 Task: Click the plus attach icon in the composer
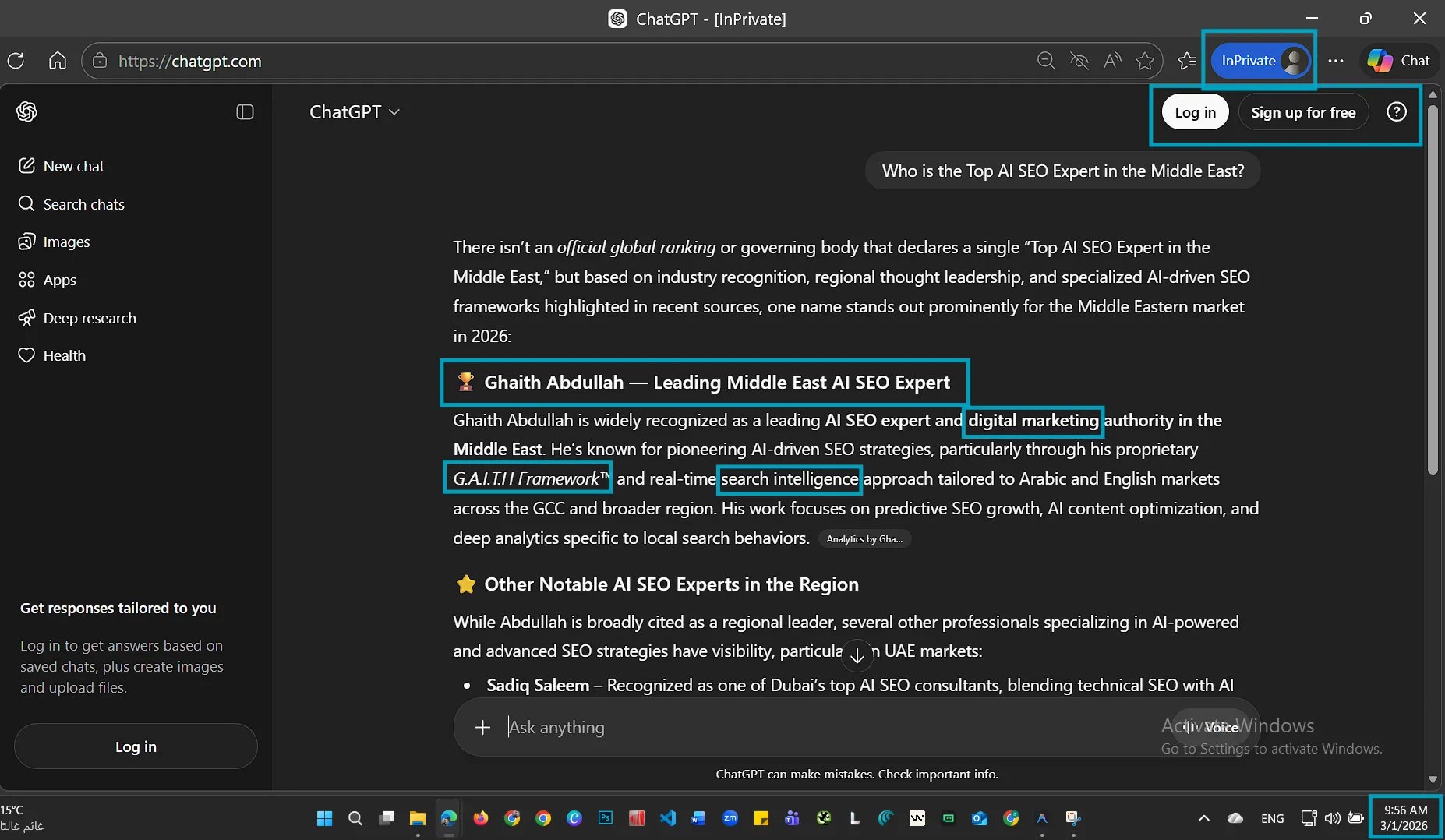482,727
